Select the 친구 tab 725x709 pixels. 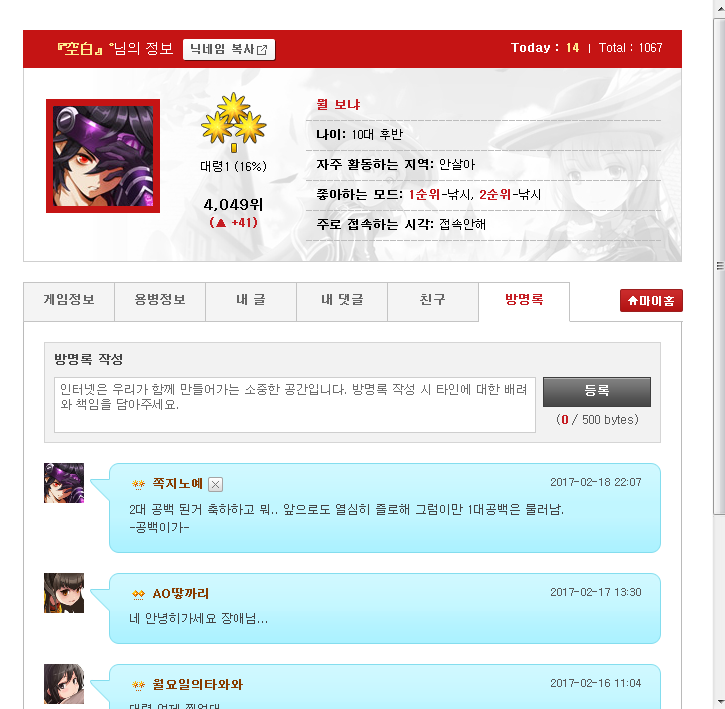pyautogui.click(x=433, y=302)
